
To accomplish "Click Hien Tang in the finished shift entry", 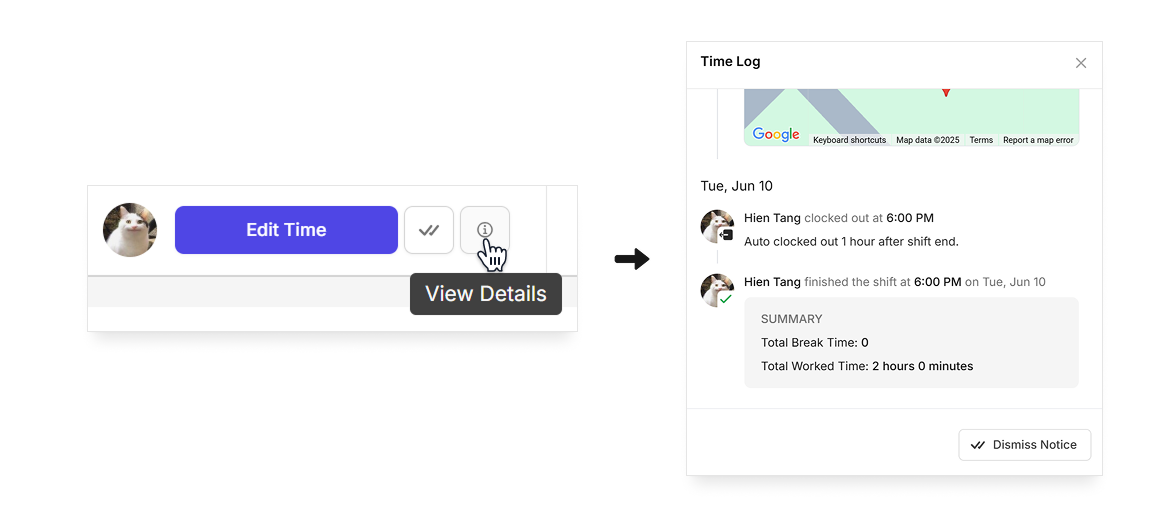I will click(772, 282).
